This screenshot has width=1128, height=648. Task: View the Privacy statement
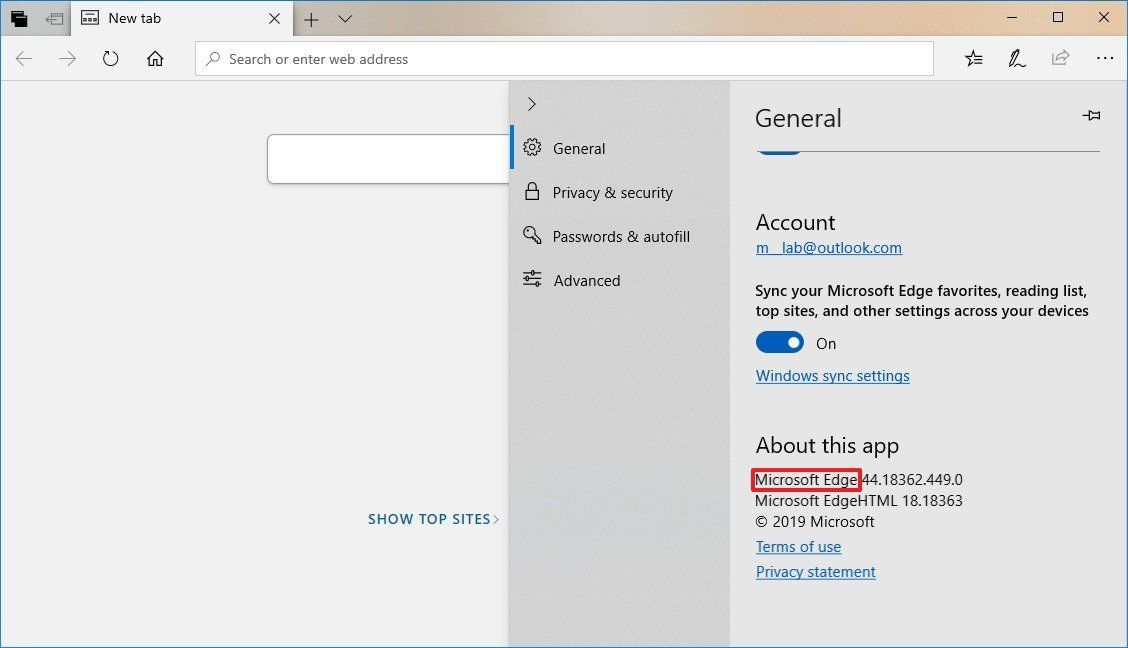click(x=815, y=571)
